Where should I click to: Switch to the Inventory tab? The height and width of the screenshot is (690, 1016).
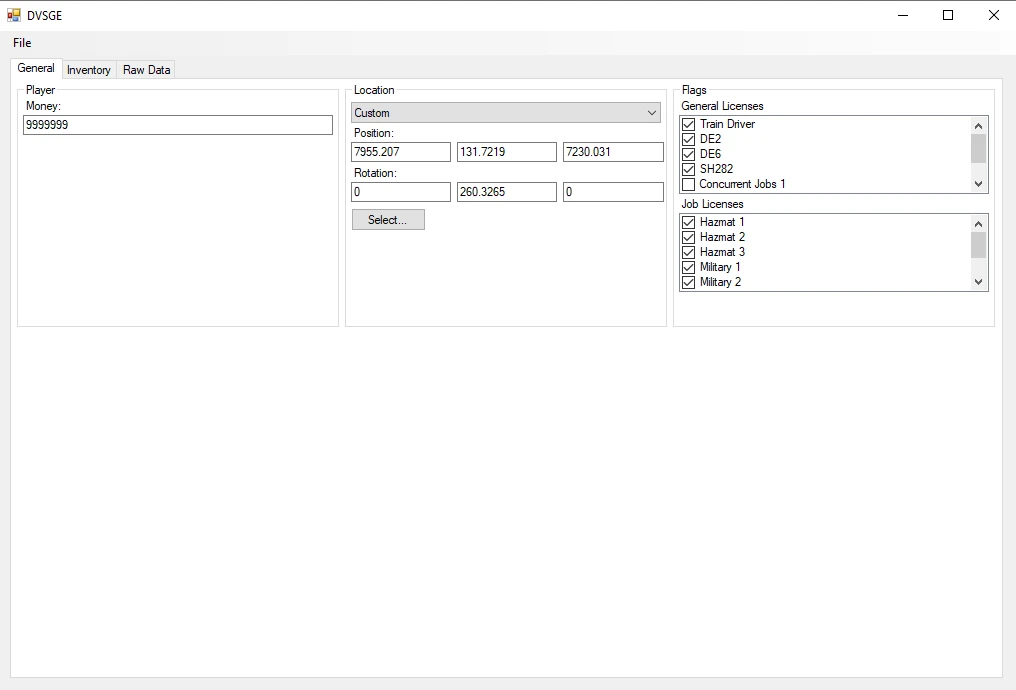pos(88,70)
